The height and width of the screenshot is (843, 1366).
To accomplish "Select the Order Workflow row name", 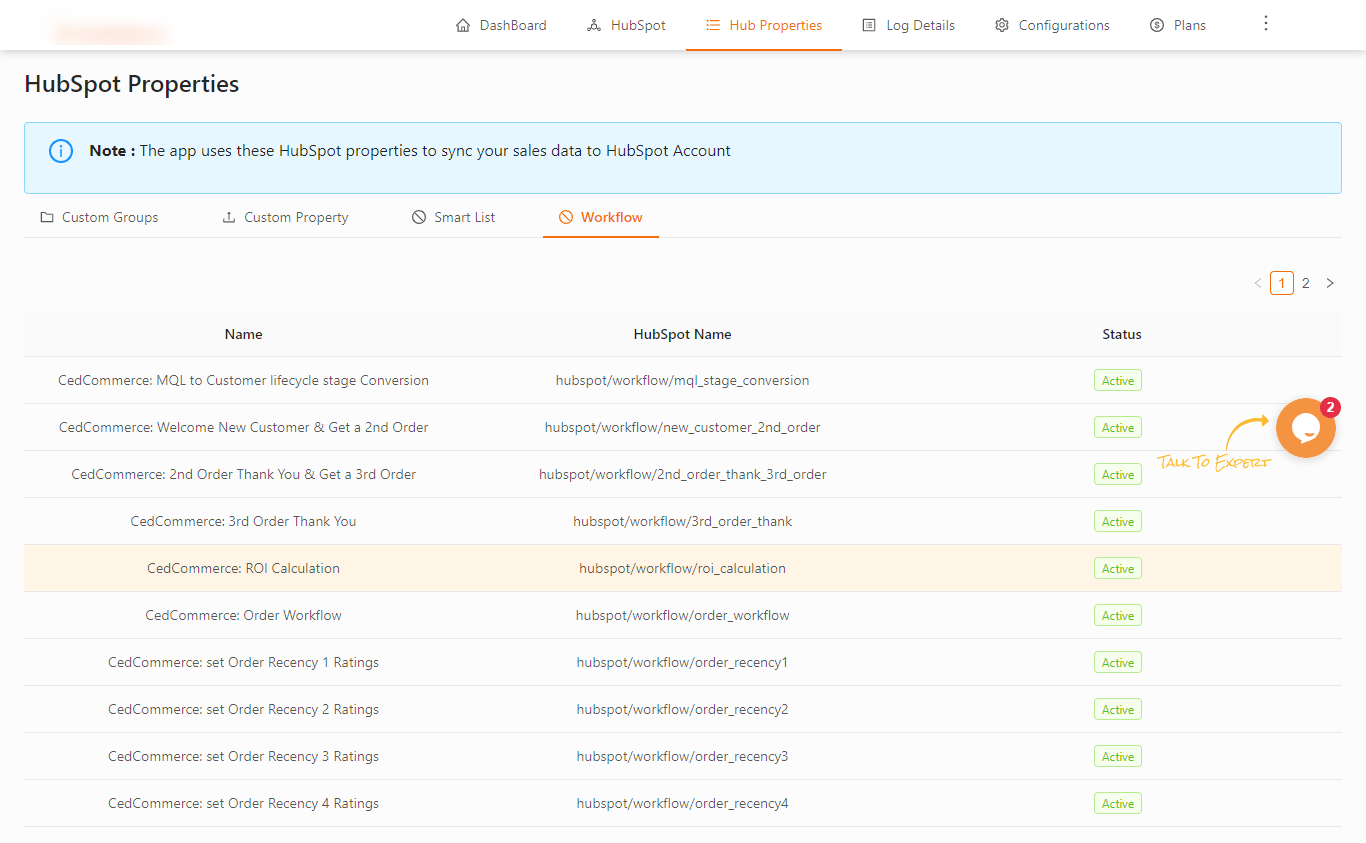I will 243,615.
